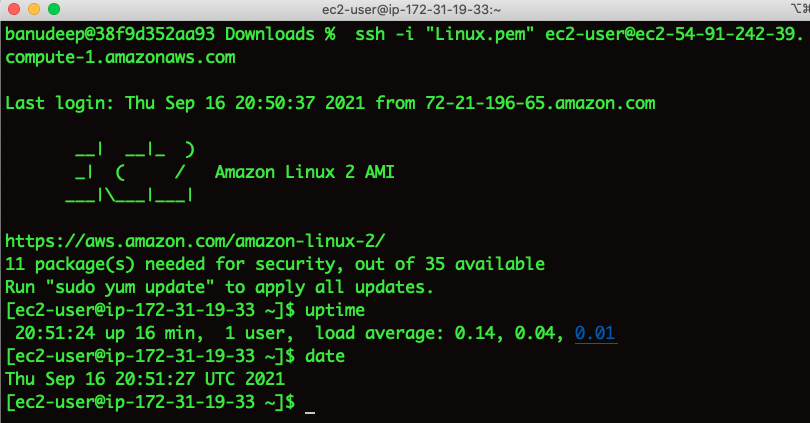Click the "Linux.pem" key file name
The width and height of the screenshot is (810, 423).
[x=479, y=35]
